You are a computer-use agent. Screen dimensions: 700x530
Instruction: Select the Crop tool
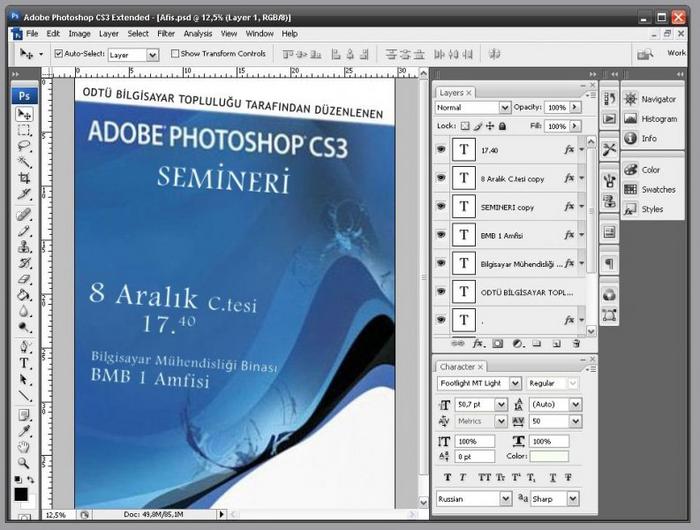coord(24,178)
